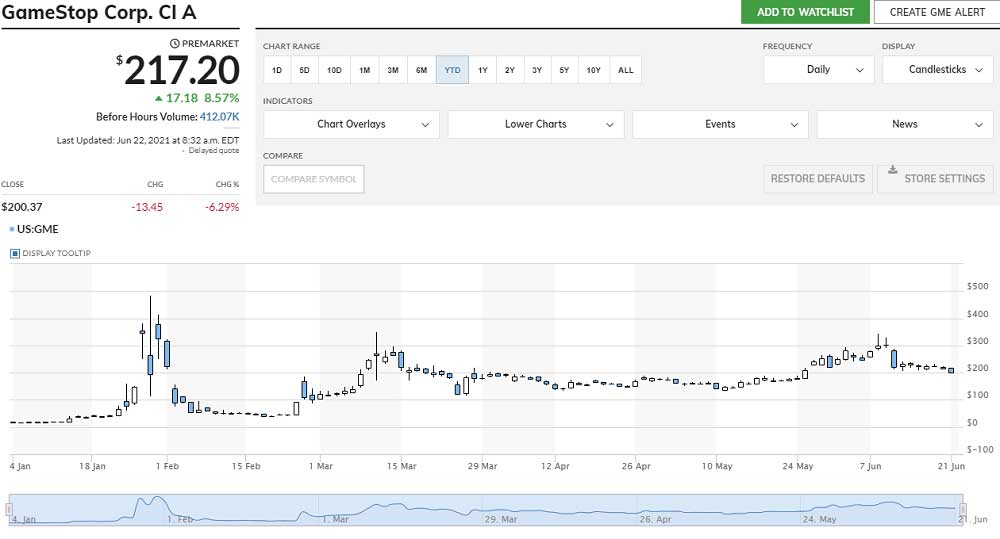
Task: Click the Add to Watchlist button
Action: pos(805,12)
